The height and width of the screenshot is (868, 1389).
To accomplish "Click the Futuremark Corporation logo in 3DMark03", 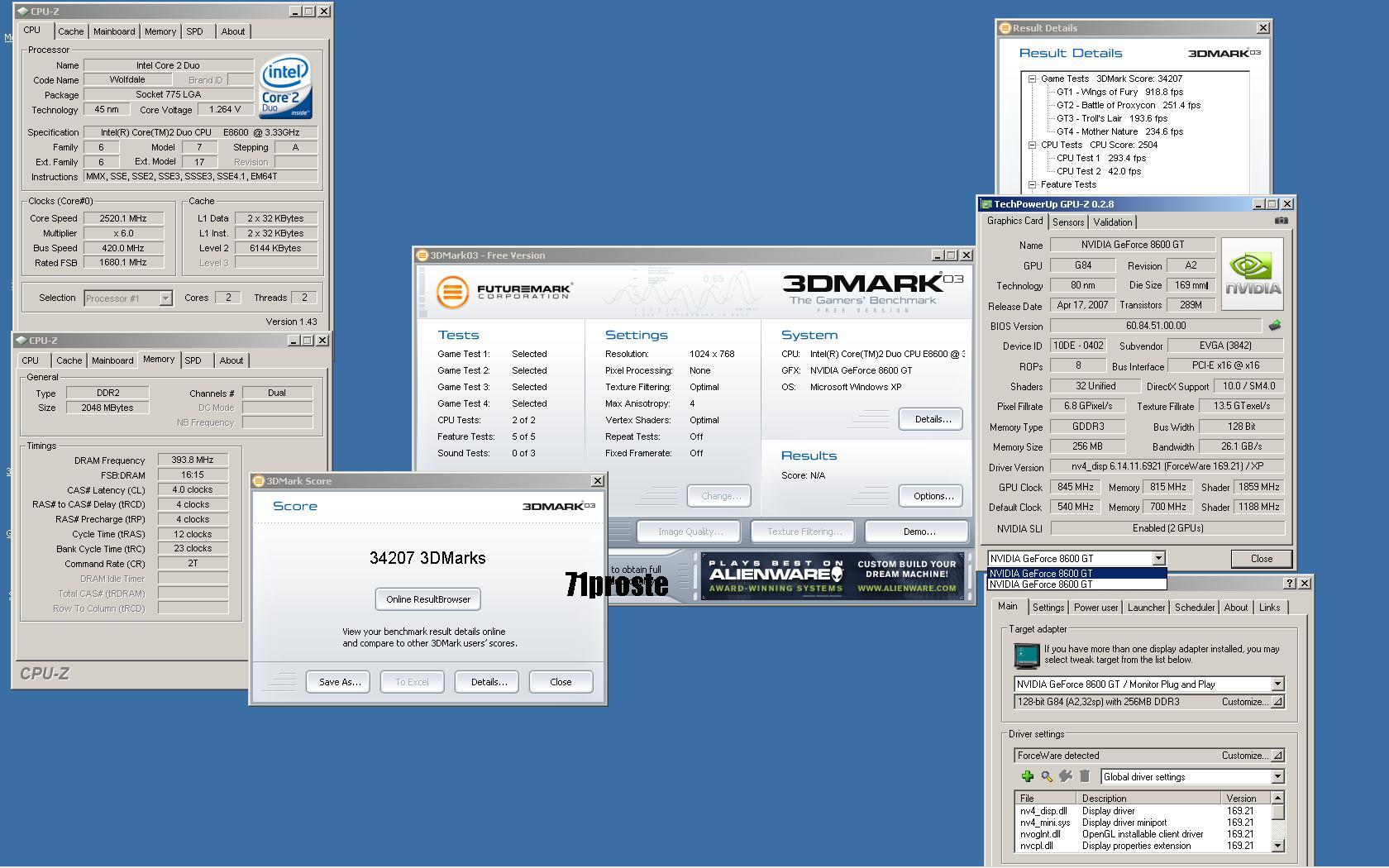I will (x=504, y=292).
